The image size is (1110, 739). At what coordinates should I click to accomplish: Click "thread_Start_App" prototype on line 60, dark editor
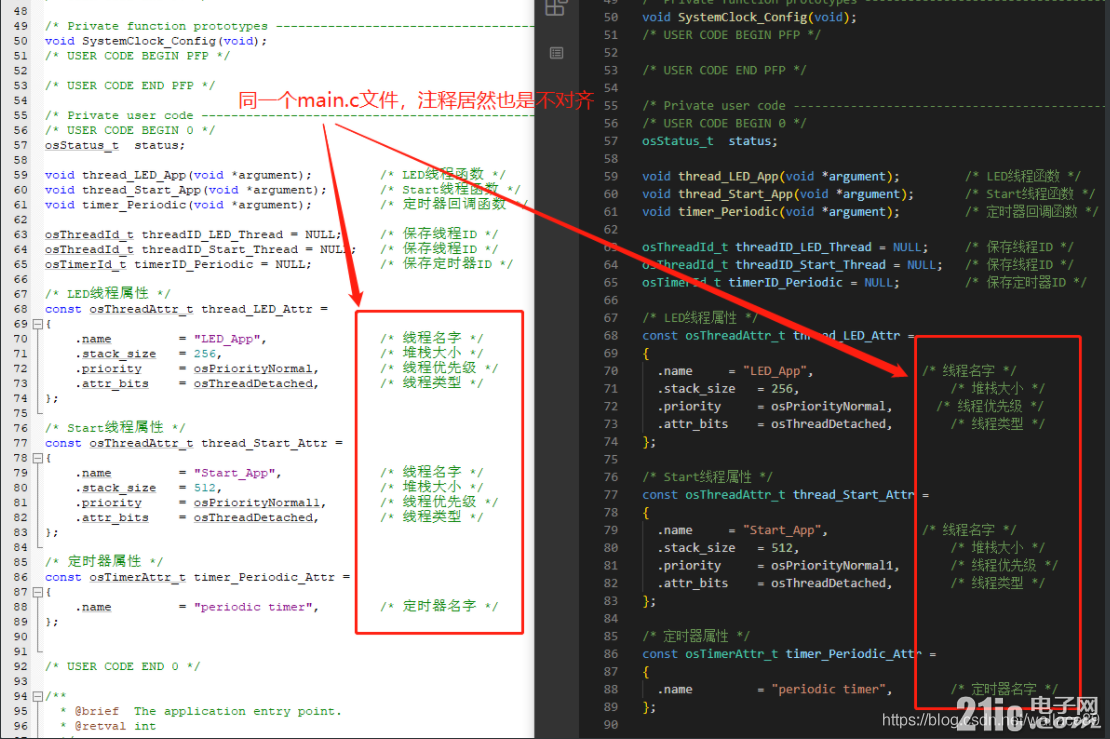(x=736, y=194)
